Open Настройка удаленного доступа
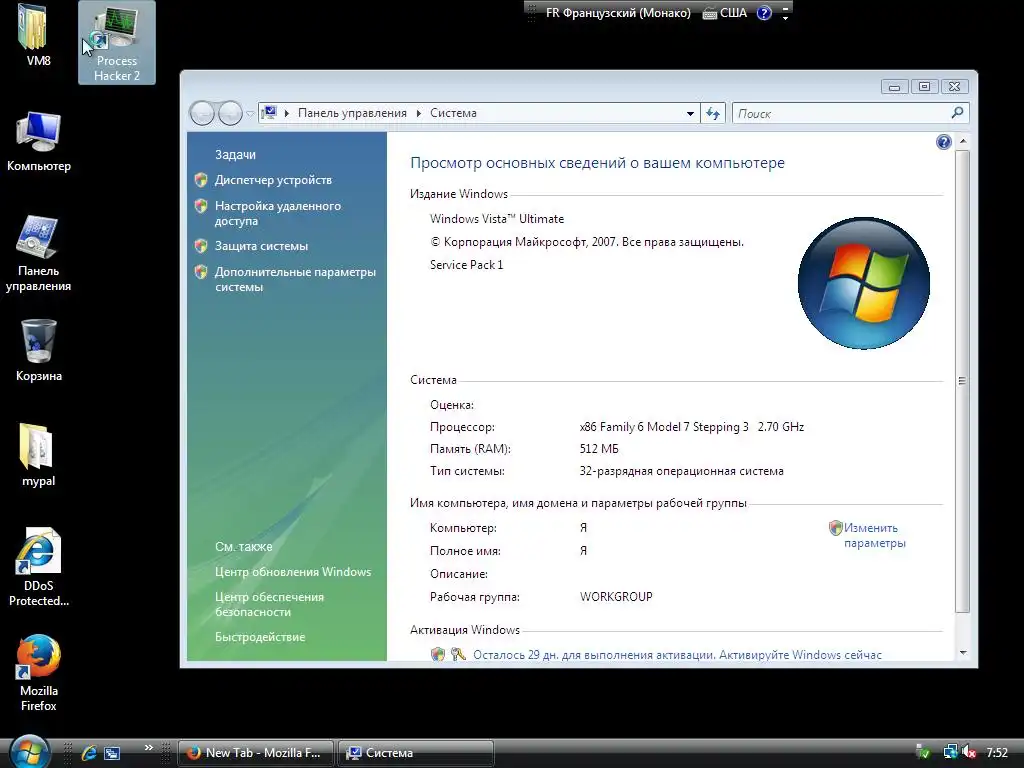 pos(278,213)
